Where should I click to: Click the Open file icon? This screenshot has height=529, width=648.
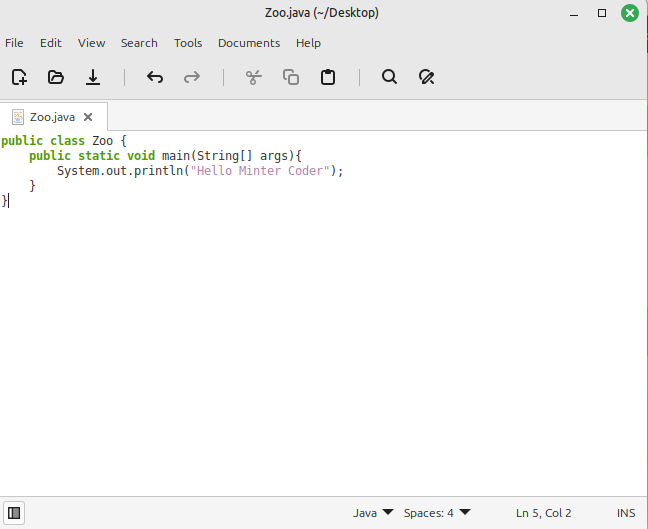click(x=56, y=77)
